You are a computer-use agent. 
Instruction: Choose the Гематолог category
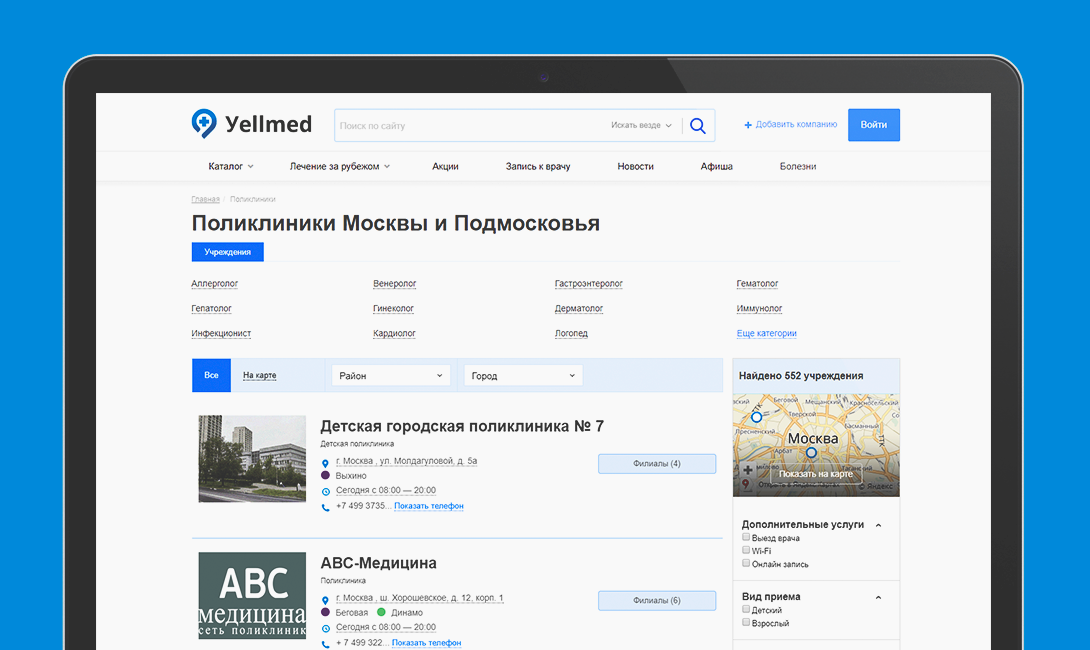[758, 284]
